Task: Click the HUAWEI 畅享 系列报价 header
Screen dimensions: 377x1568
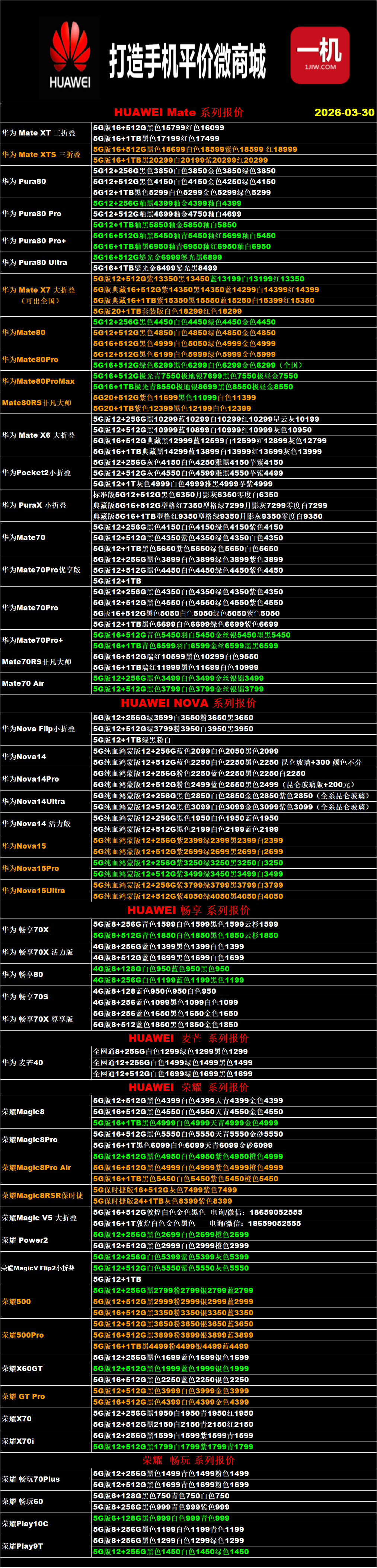Action: coord(188,910)
